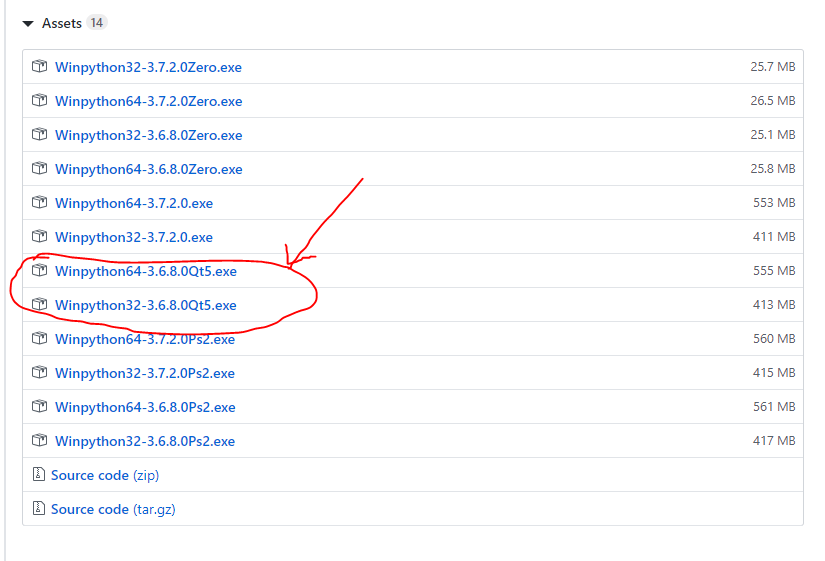Click the 415 MB file size
825x561 pixels.
[x=774, y=373]
